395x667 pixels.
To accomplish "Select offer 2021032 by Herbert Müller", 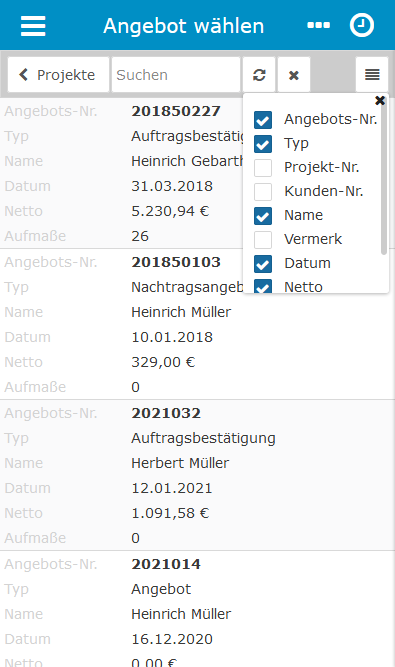I will coord(197,475).
